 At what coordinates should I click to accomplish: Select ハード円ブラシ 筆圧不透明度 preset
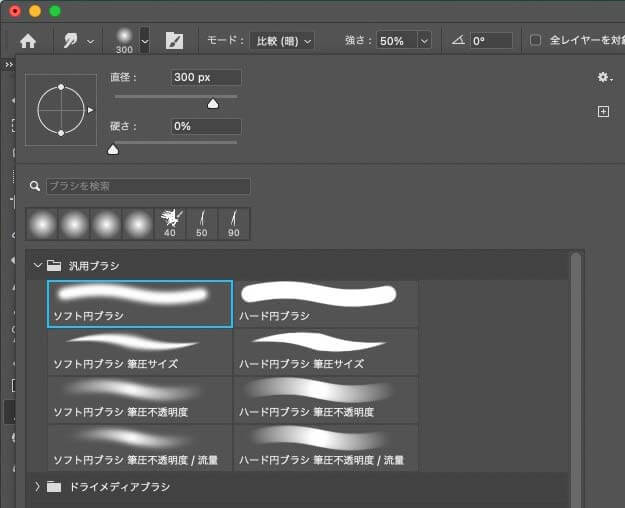click(x=326, y=400)
